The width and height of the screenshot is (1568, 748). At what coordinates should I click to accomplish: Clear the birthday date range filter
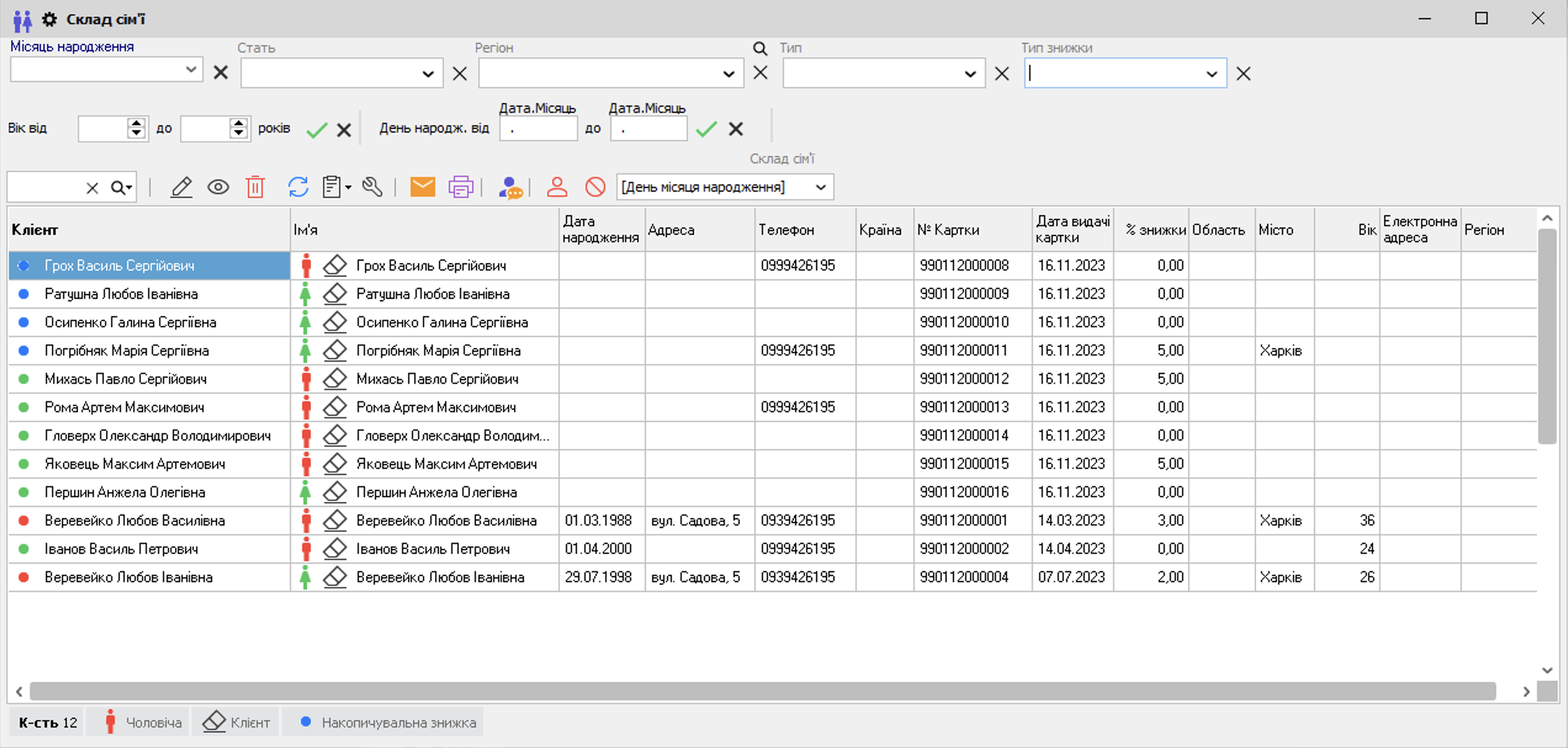[x=736, y=129]
